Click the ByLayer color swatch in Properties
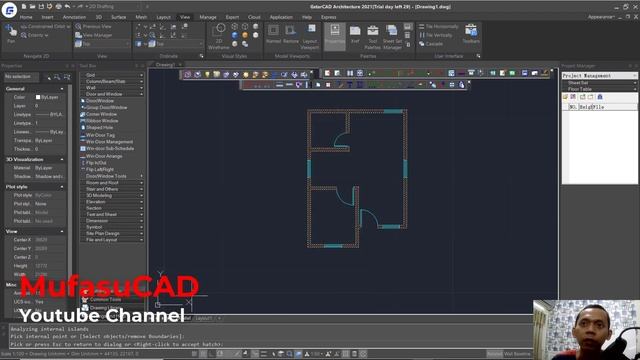 38,97
